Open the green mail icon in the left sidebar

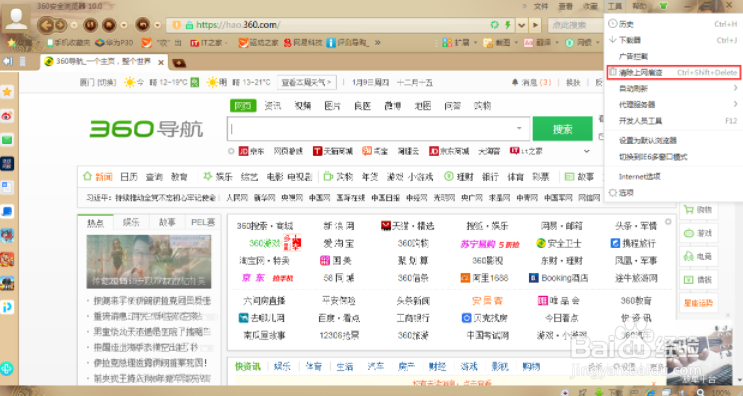pyautogui.click(x=7, y=140)
